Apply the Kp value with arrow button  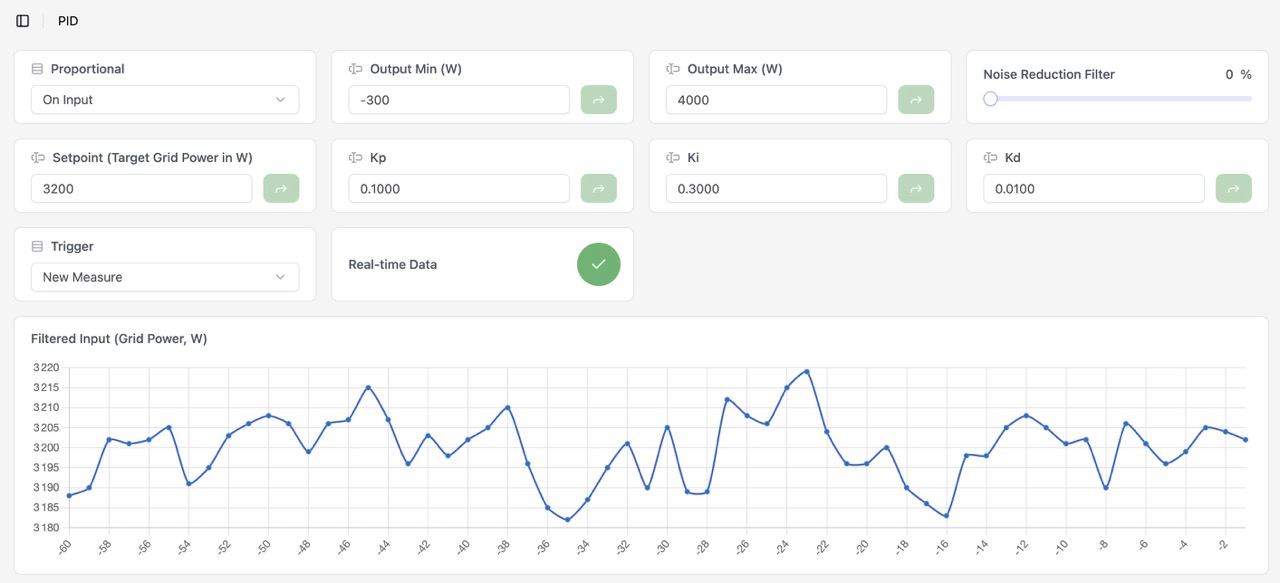pos(599,189)
